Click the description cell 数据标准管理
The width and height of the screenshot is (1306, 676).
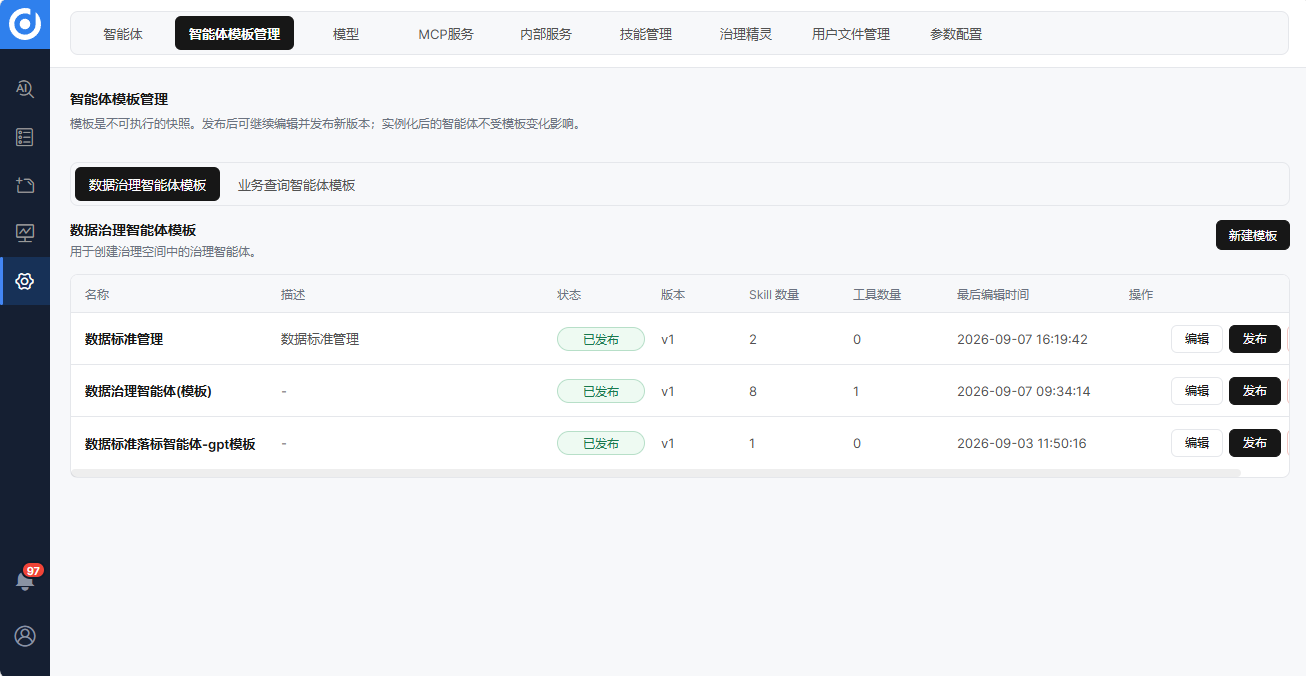pos(320,339)
